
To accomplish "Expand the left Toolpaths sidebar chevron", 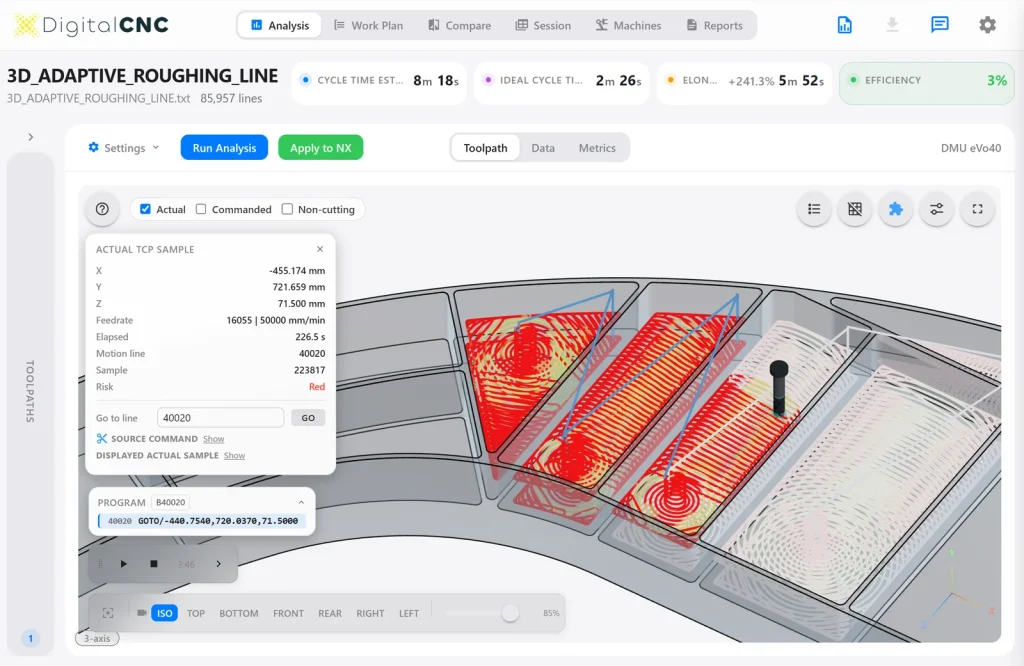I will [x=30, y=137].
